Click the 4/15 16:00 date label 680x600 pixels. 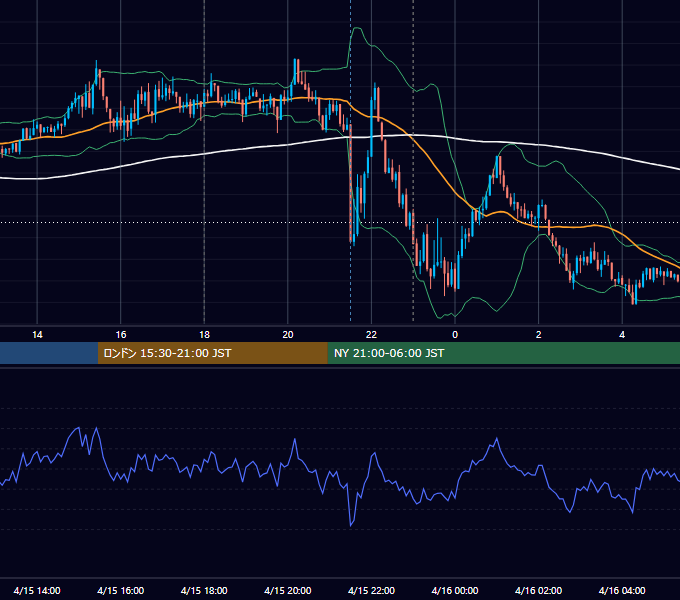click(x=121, y=590)
